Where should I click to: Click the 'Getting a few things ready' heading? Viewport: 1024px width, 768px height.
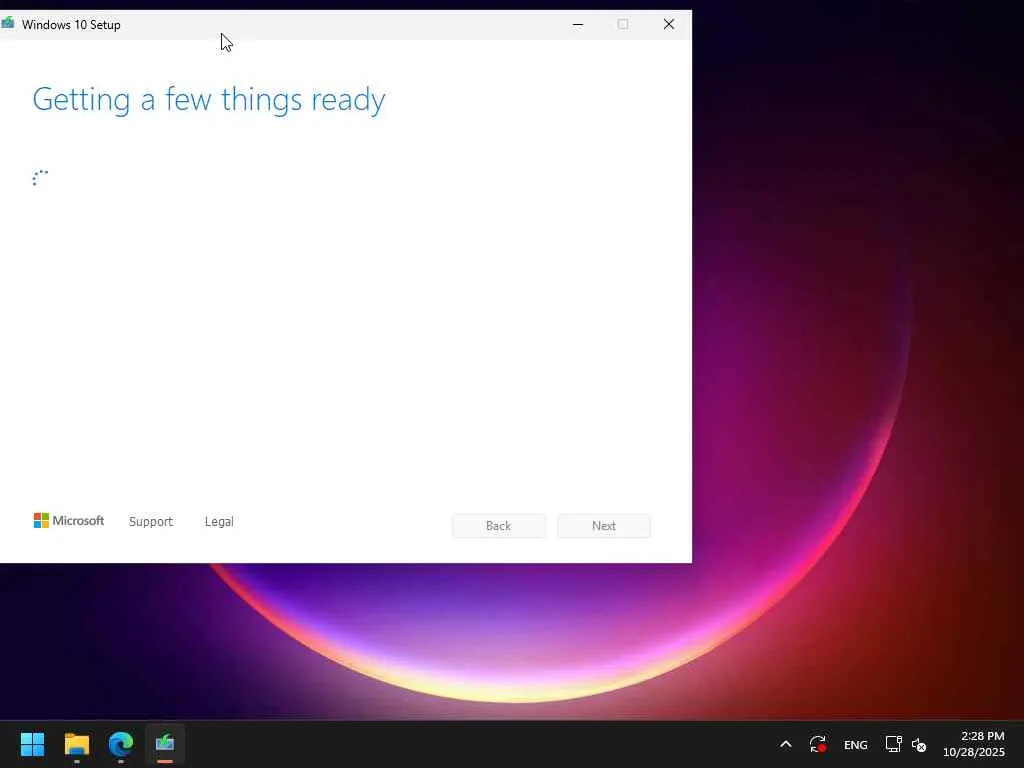pyautogui.click(x=209, y=100)
